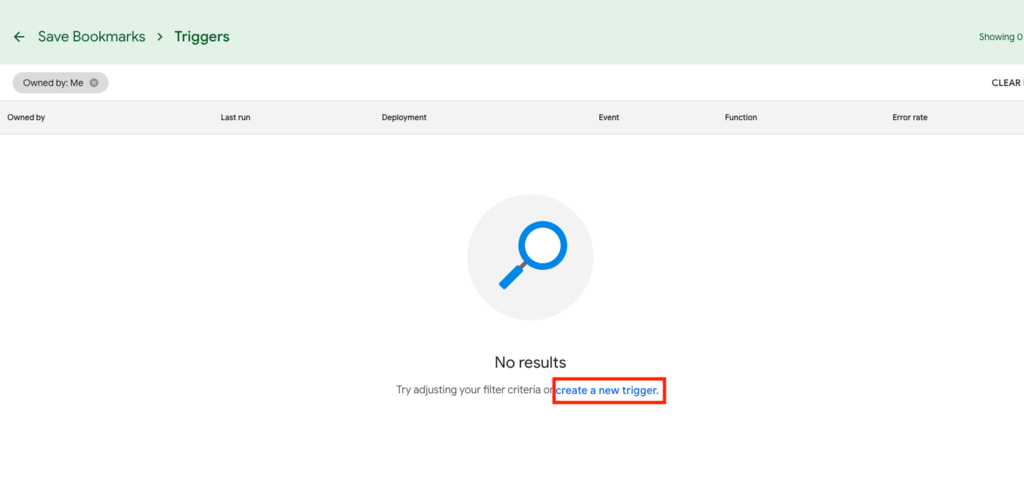Click the Last run column header

click(x=235, y=118)
